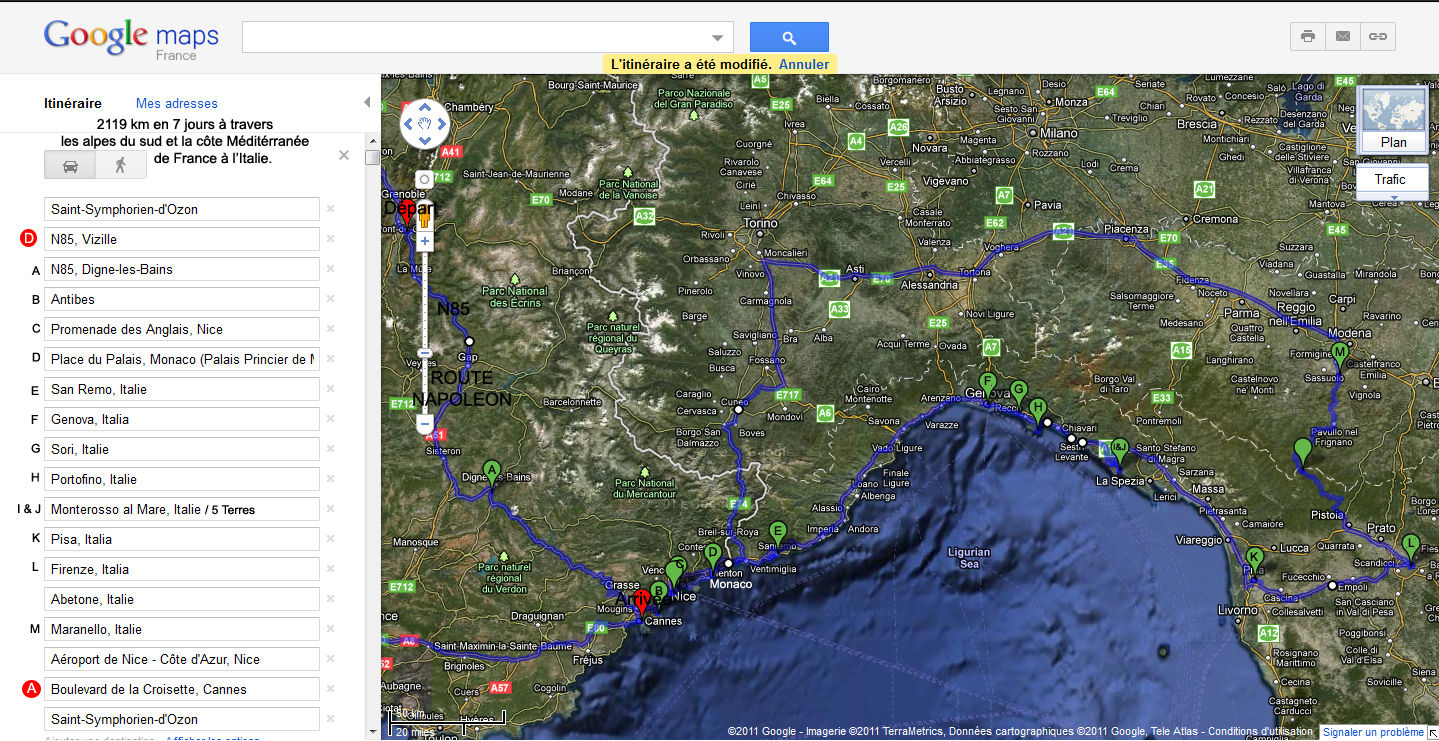The height and width of the screenshot is (741, 1439).
Task: Edit the Portofino, Italie field
Action: [x=182, y=479]
